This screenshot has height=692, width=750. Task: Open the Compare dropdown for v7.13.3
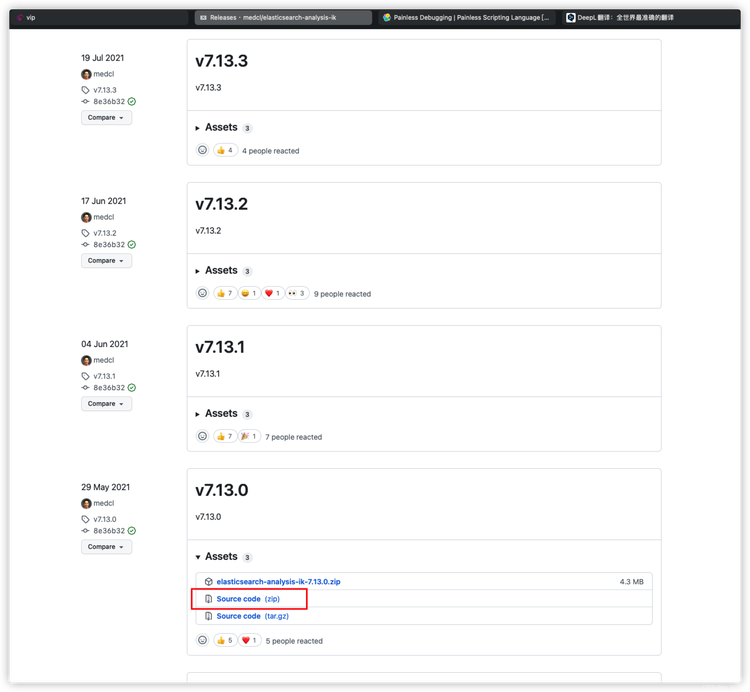[x=106, y=118]
